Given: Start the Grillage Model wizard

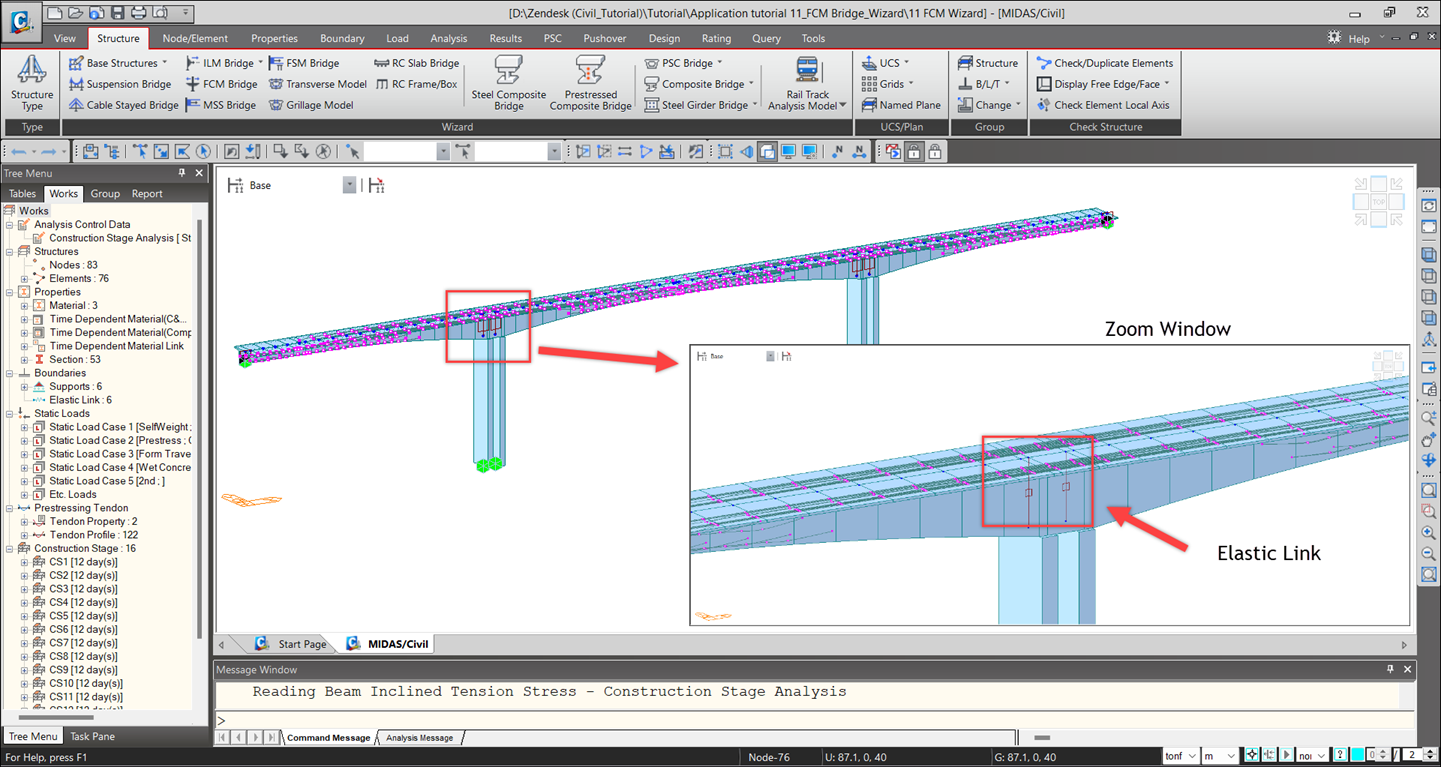Looking at the screenshot, I should click(311, 105).
